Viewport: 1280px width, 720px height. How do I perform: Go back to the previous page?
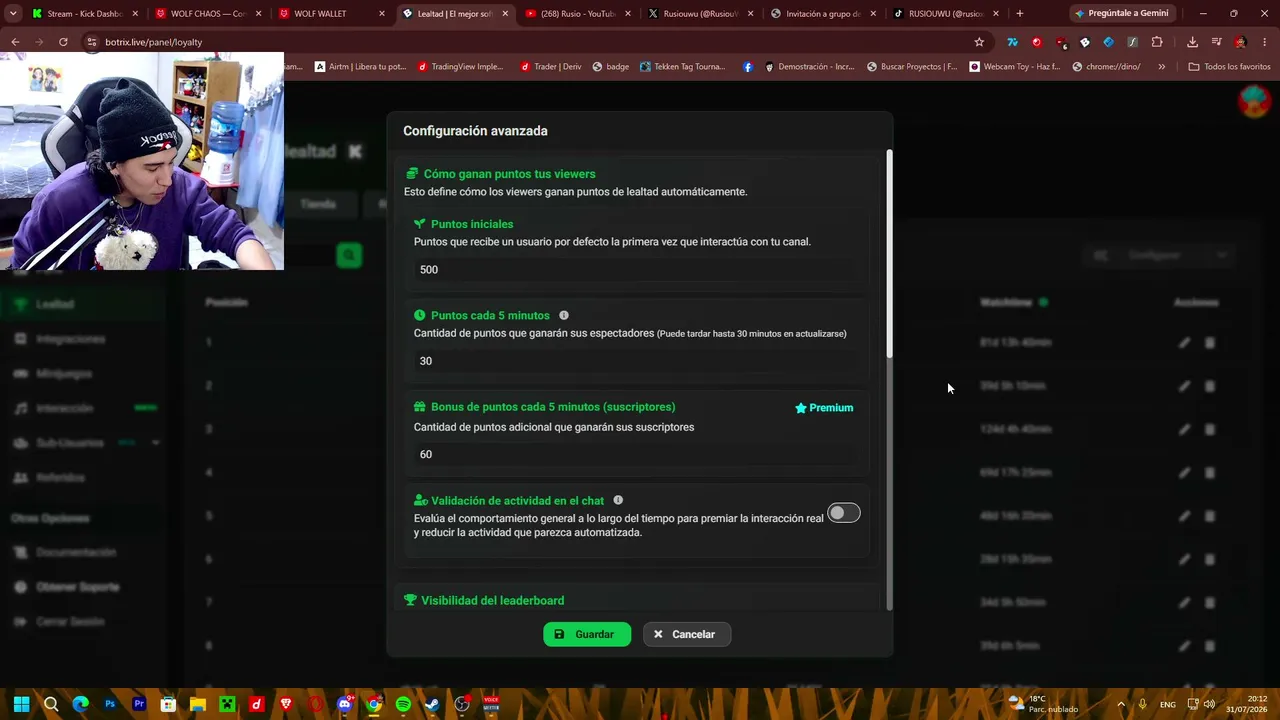coord(15,42)
